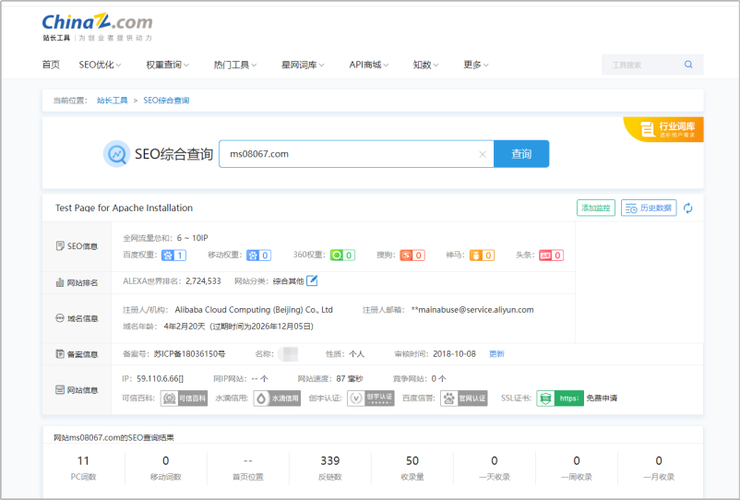
Task: Click the 一周收录 value 0
Action: click(577, 461)
